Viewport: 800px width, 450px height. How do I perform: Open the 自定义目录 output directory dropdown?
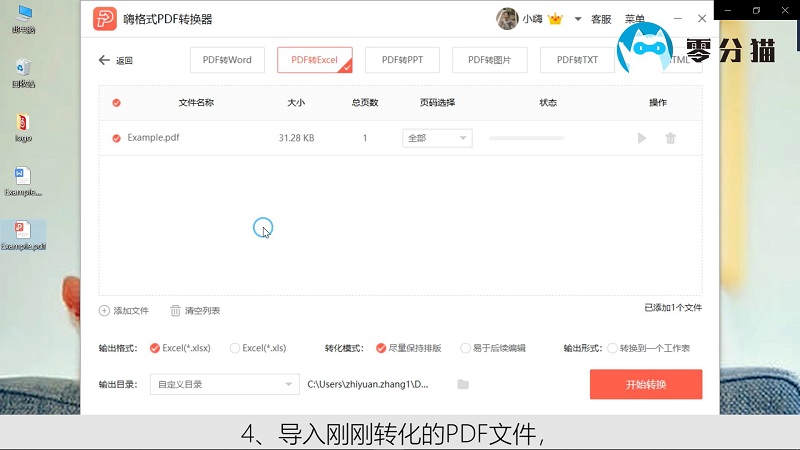tap(224, 384)
